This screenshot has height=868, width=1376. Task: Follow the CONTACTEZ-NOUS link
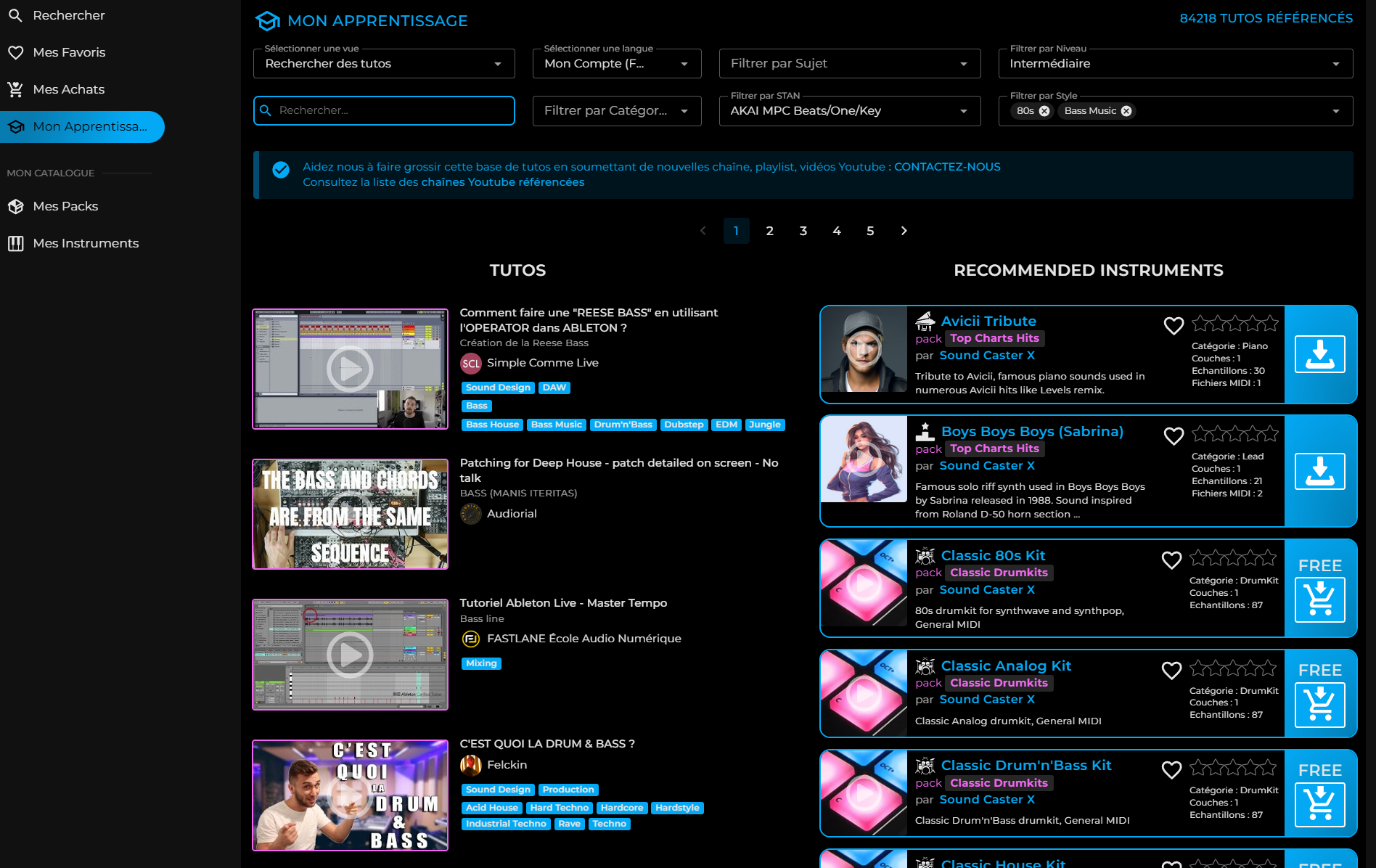click(947, 167)
